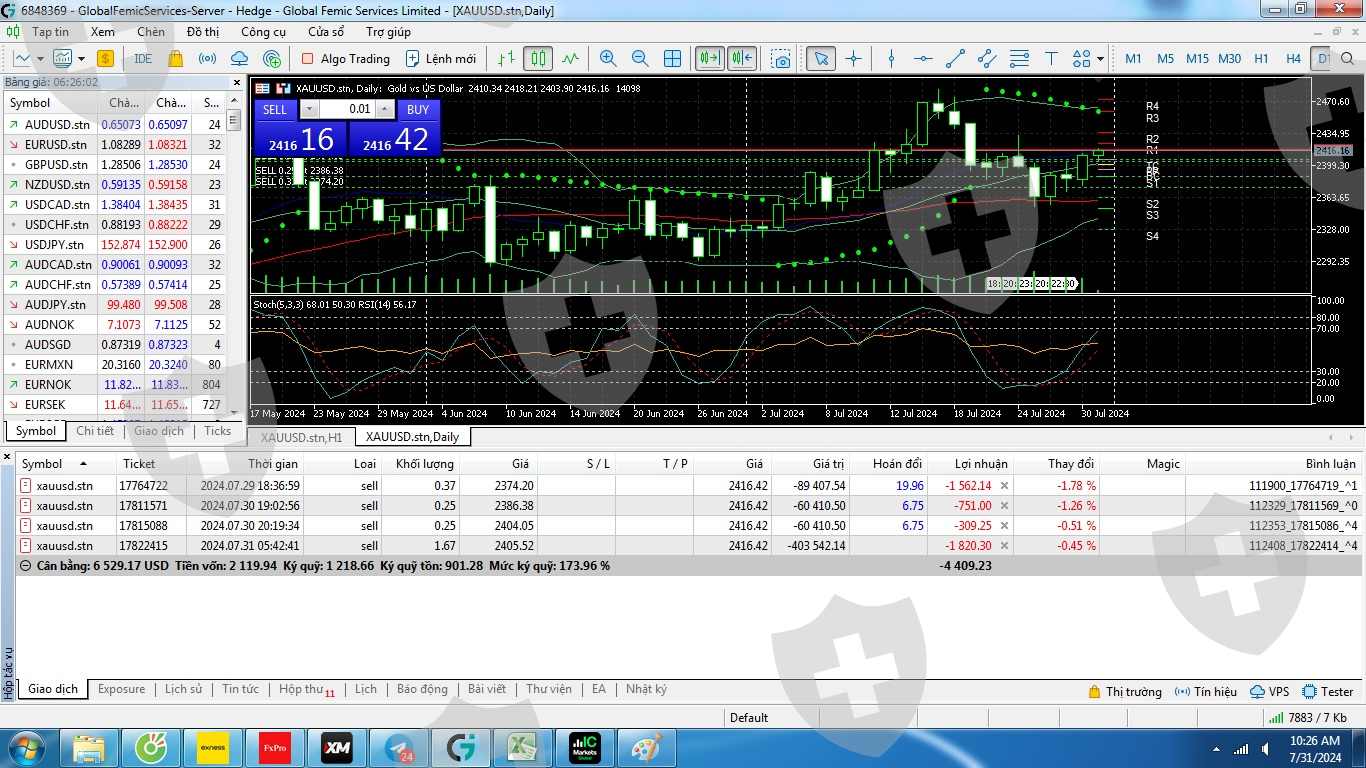The image size is (1366, 768).
Task: Switch chart to bar chart view
Action: [506, 59]
